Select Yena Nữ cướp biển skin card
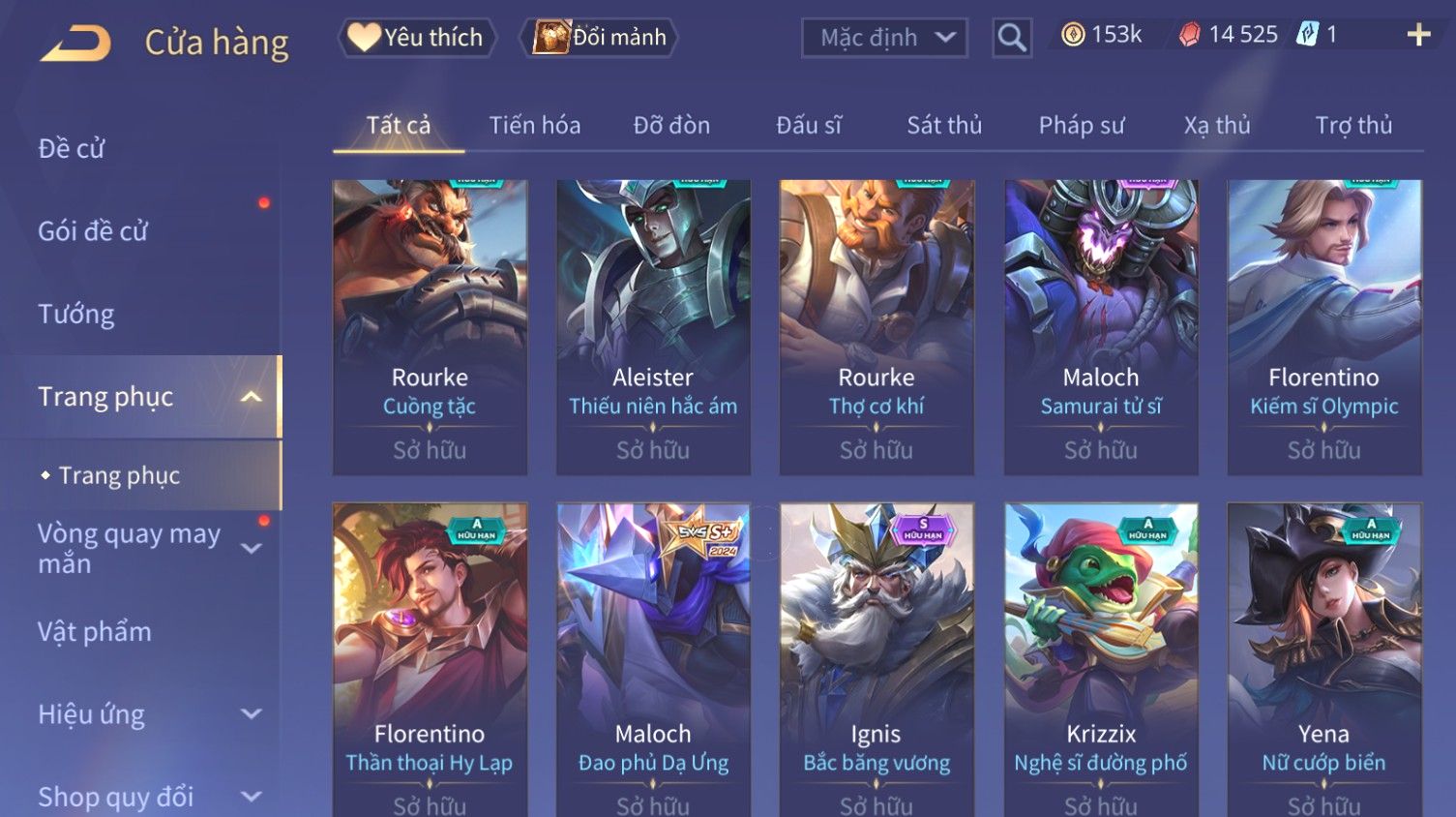This screenshot has height=817, width=1456. click(1324, 660)
